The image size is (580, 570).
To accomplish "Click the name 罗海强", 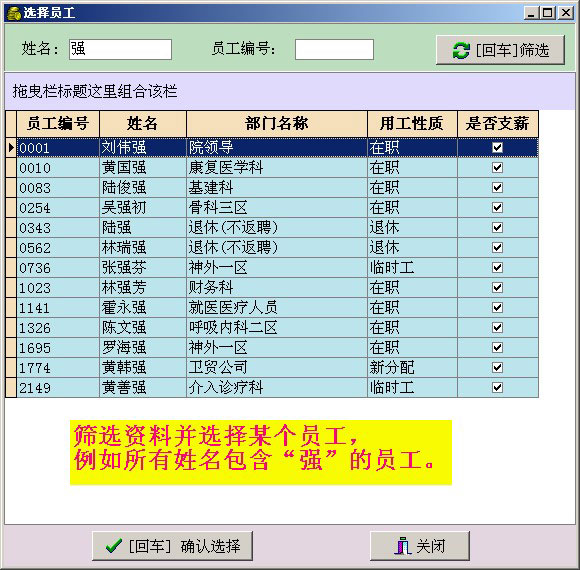I will tap(124, 347).
